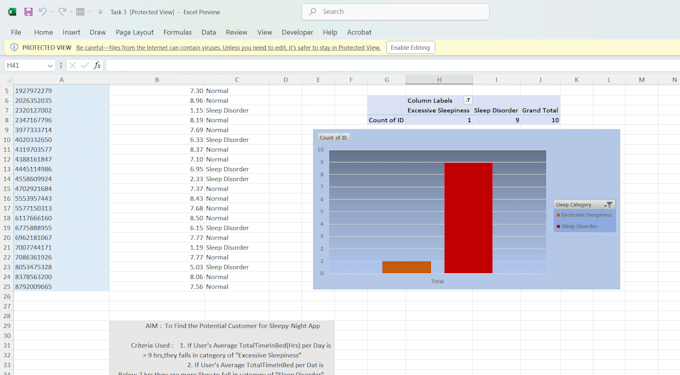This screenshot has height=375, width=680.
Task: Click the AIM text line in row 29
Action: (232, 326)
